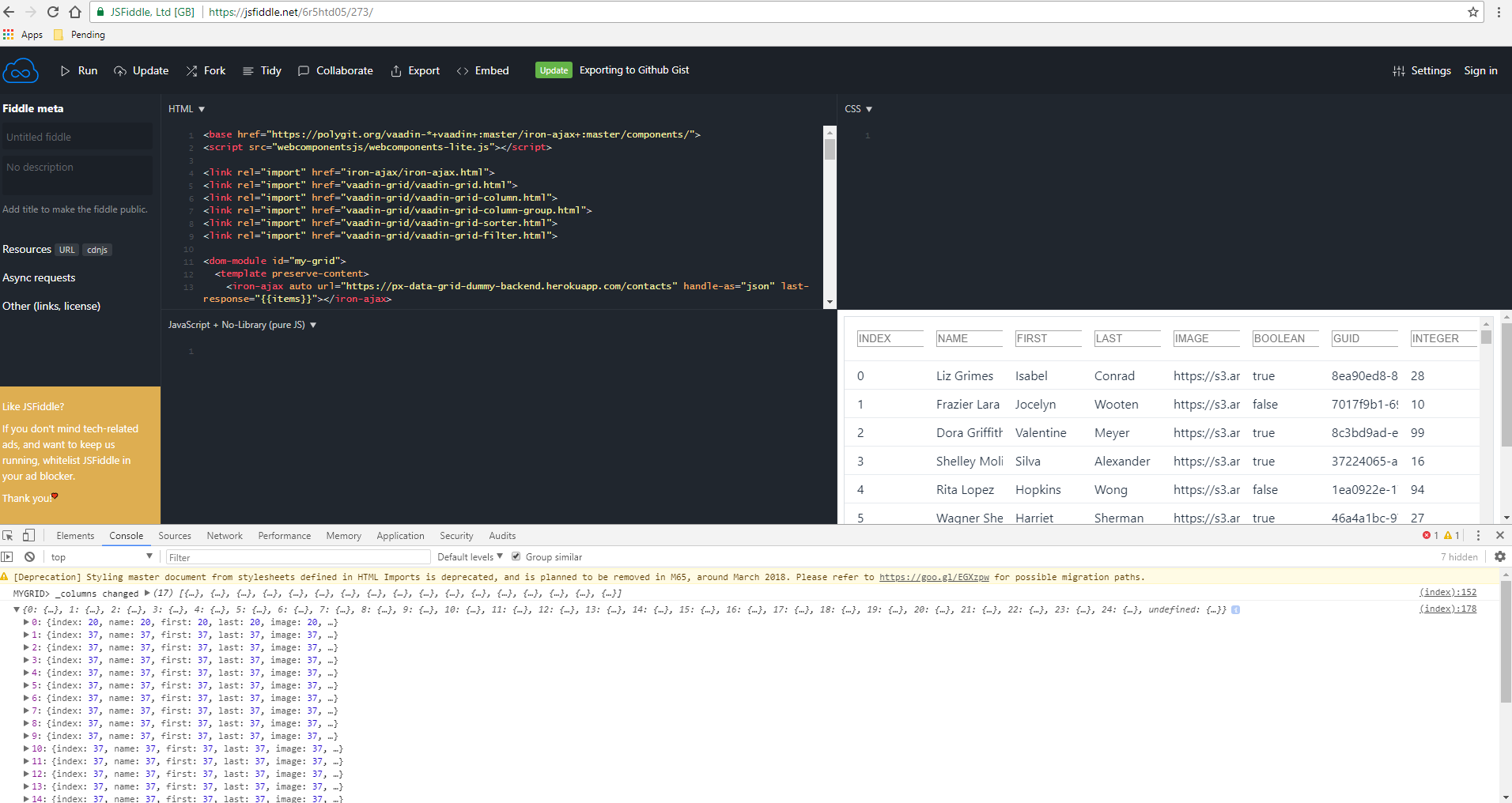Open JSFiddle Settings
This screenshot has height=803, width=1512.
(1422, 70)
